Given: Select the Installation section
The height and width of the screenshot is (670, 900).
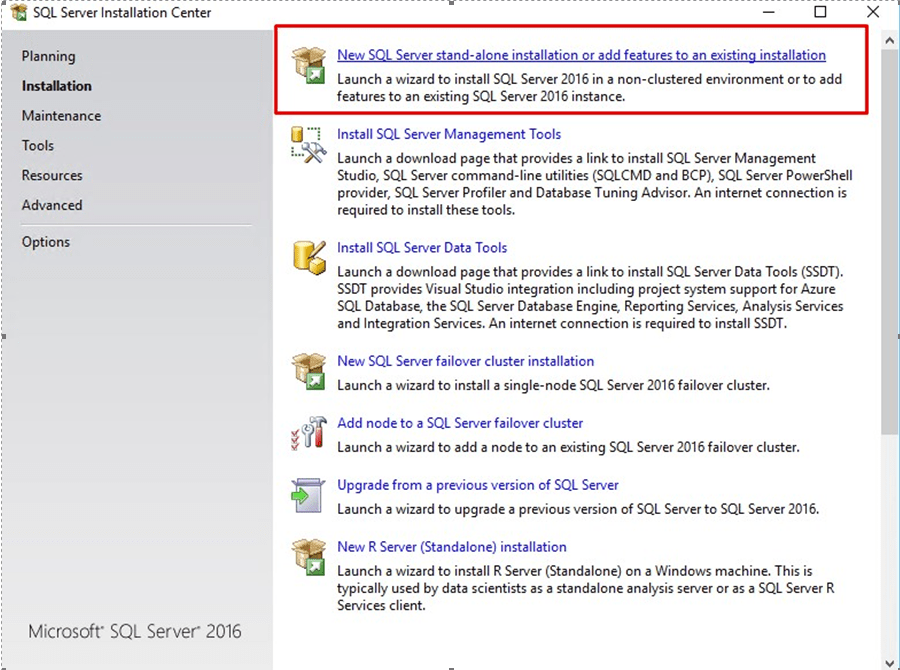Looking at the screenshot, I should (x=57, y=86).
